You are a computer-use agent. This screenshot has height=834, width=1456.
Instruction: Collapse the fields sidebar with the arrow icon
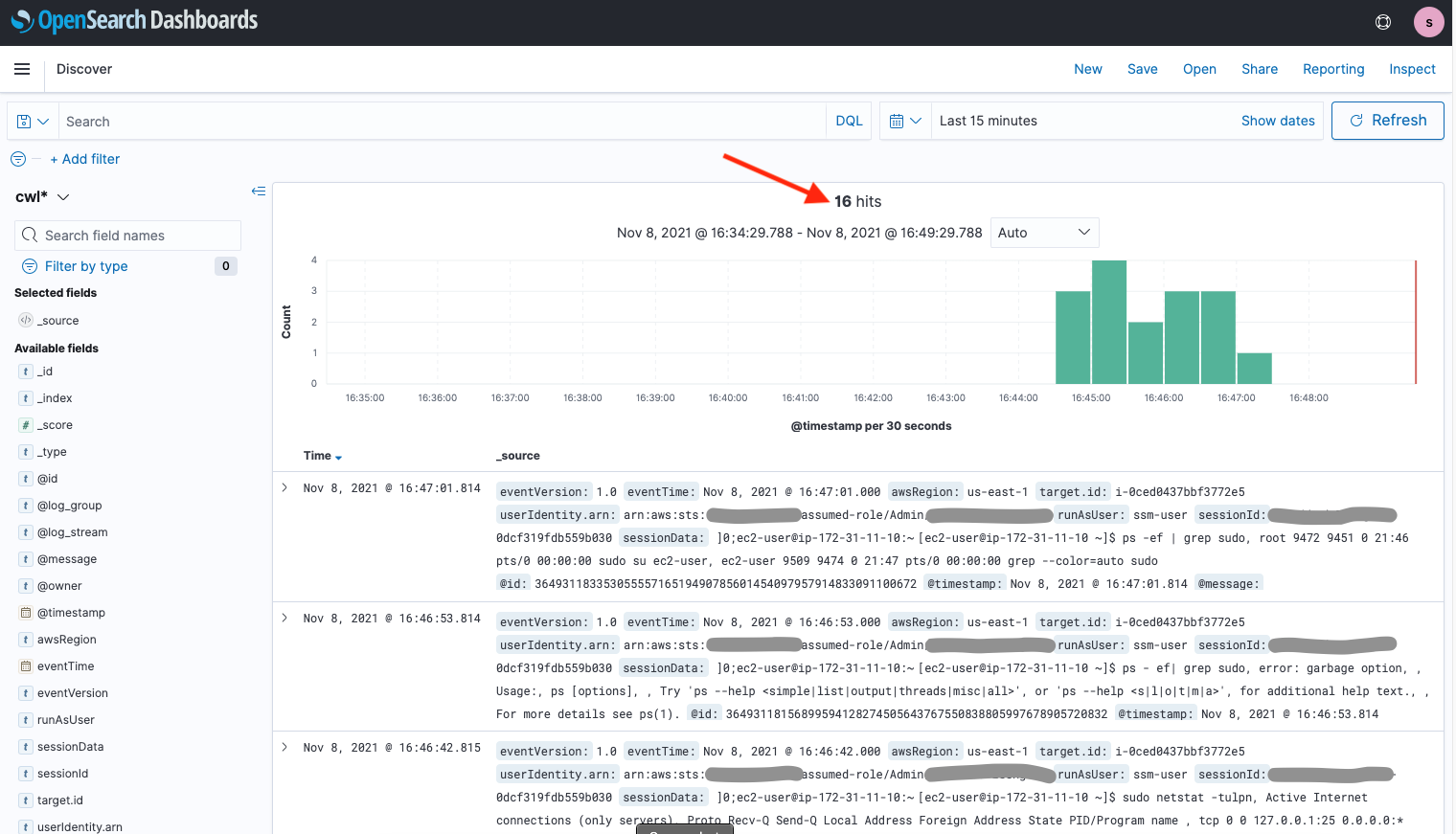[259, 191]
